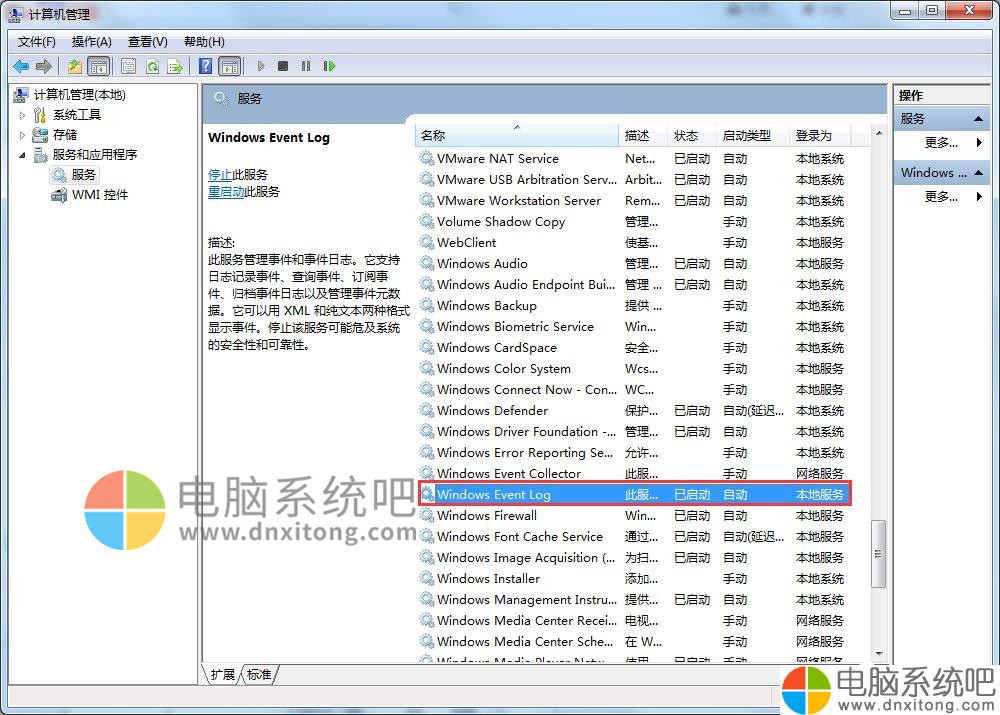The image size is (1000, 715).
Task: Collapse the 服务和应用程序 tree node
Action: click(22, 155)
